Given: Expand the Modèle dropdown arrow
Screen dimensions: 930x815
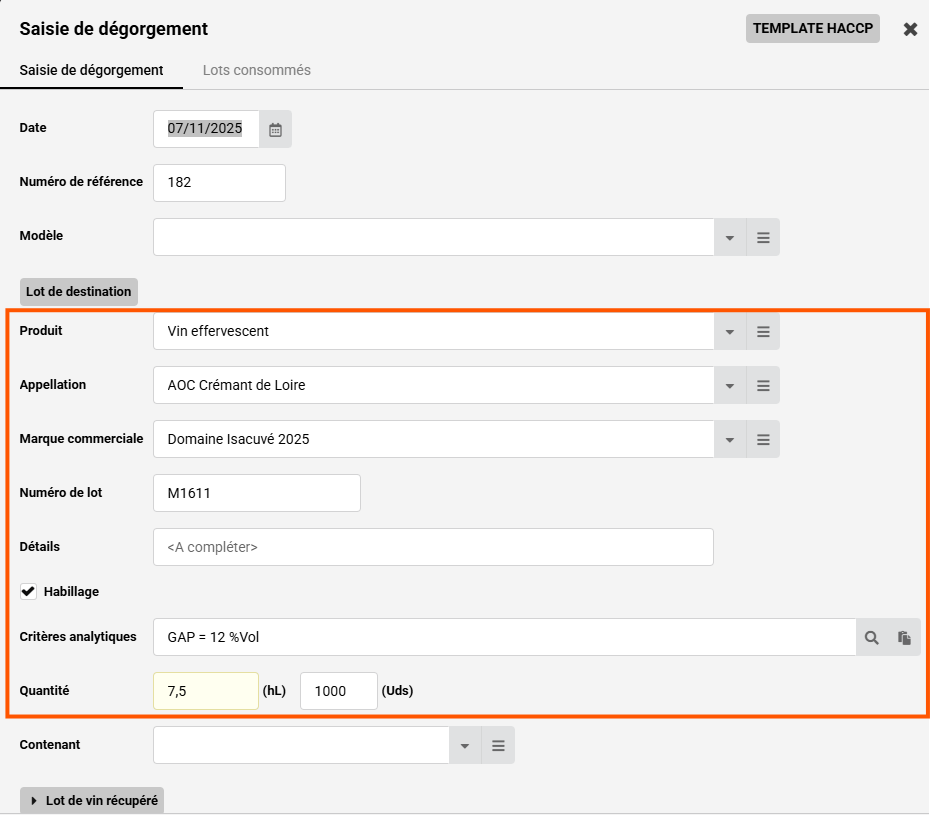Looking at the screenshot, I should tap(730, 238).
